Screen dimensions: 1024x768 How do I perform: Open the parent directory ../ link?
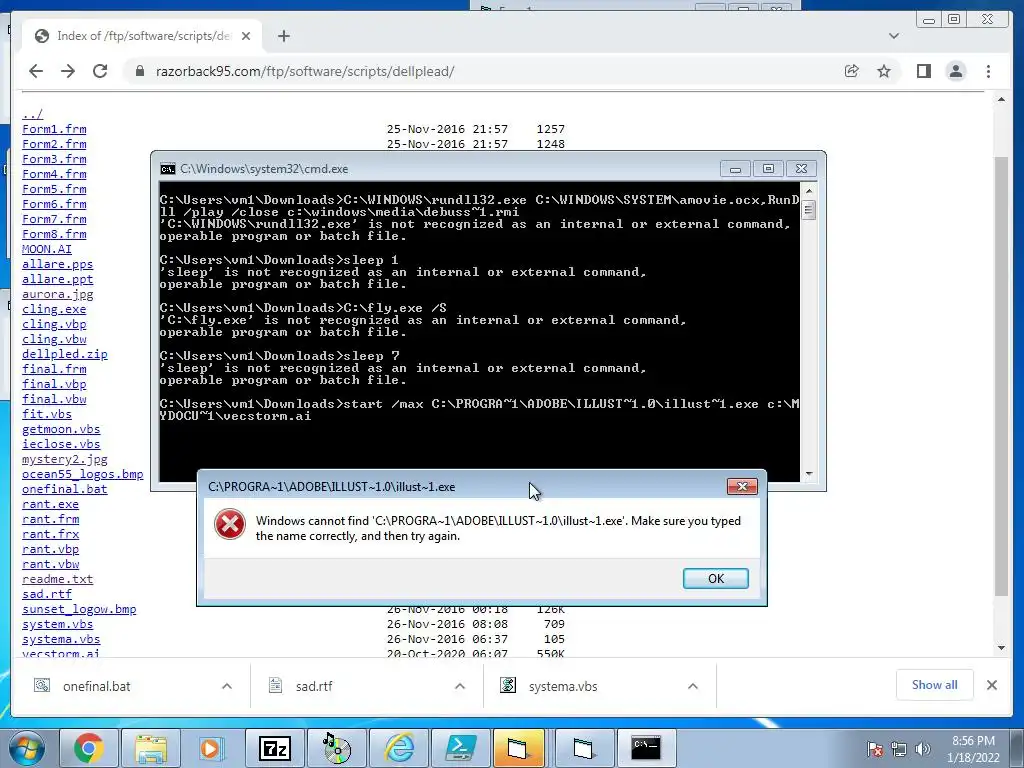33,114
